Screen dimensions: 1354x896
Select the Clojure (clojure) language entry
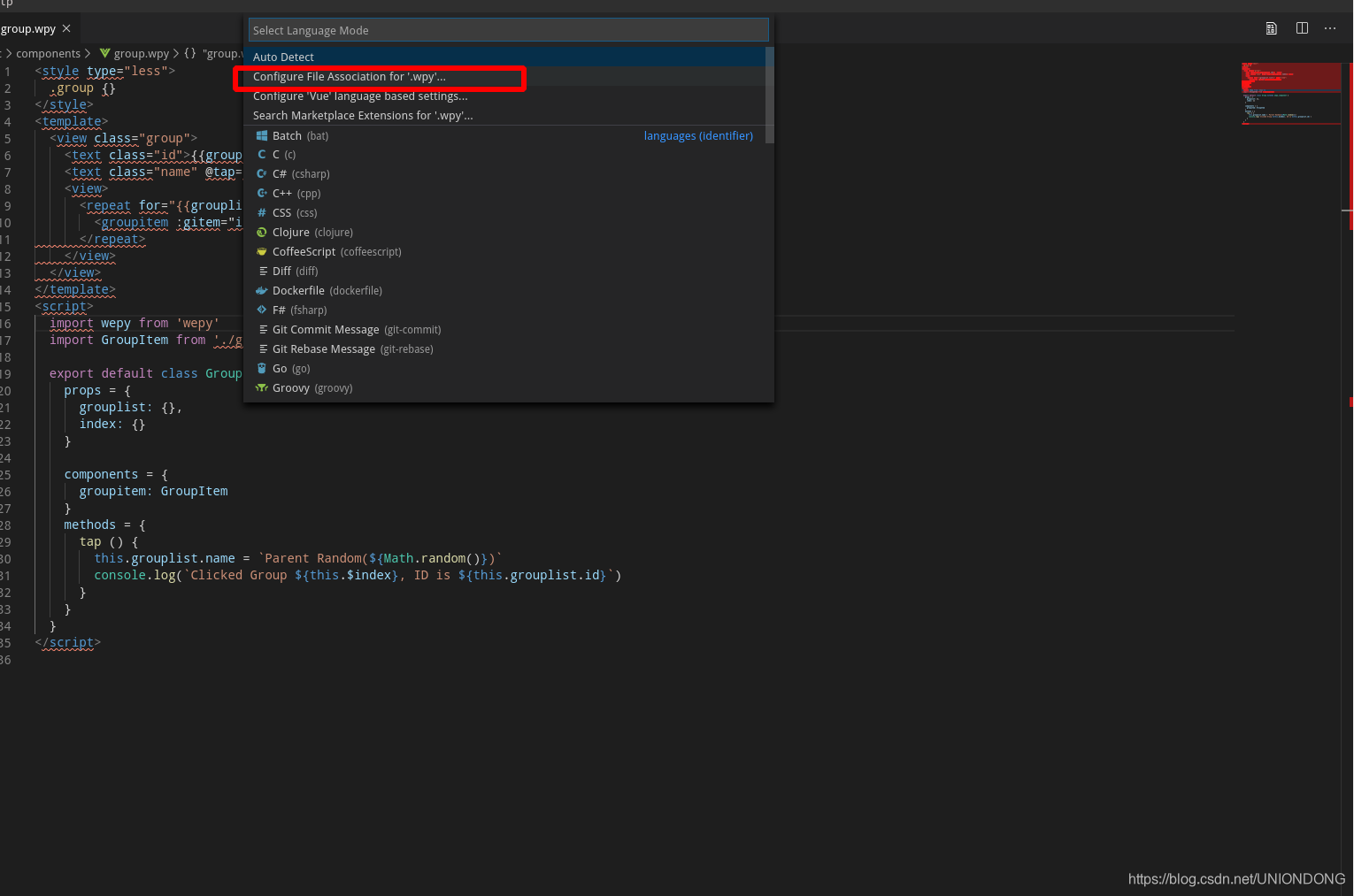[504, 233]
